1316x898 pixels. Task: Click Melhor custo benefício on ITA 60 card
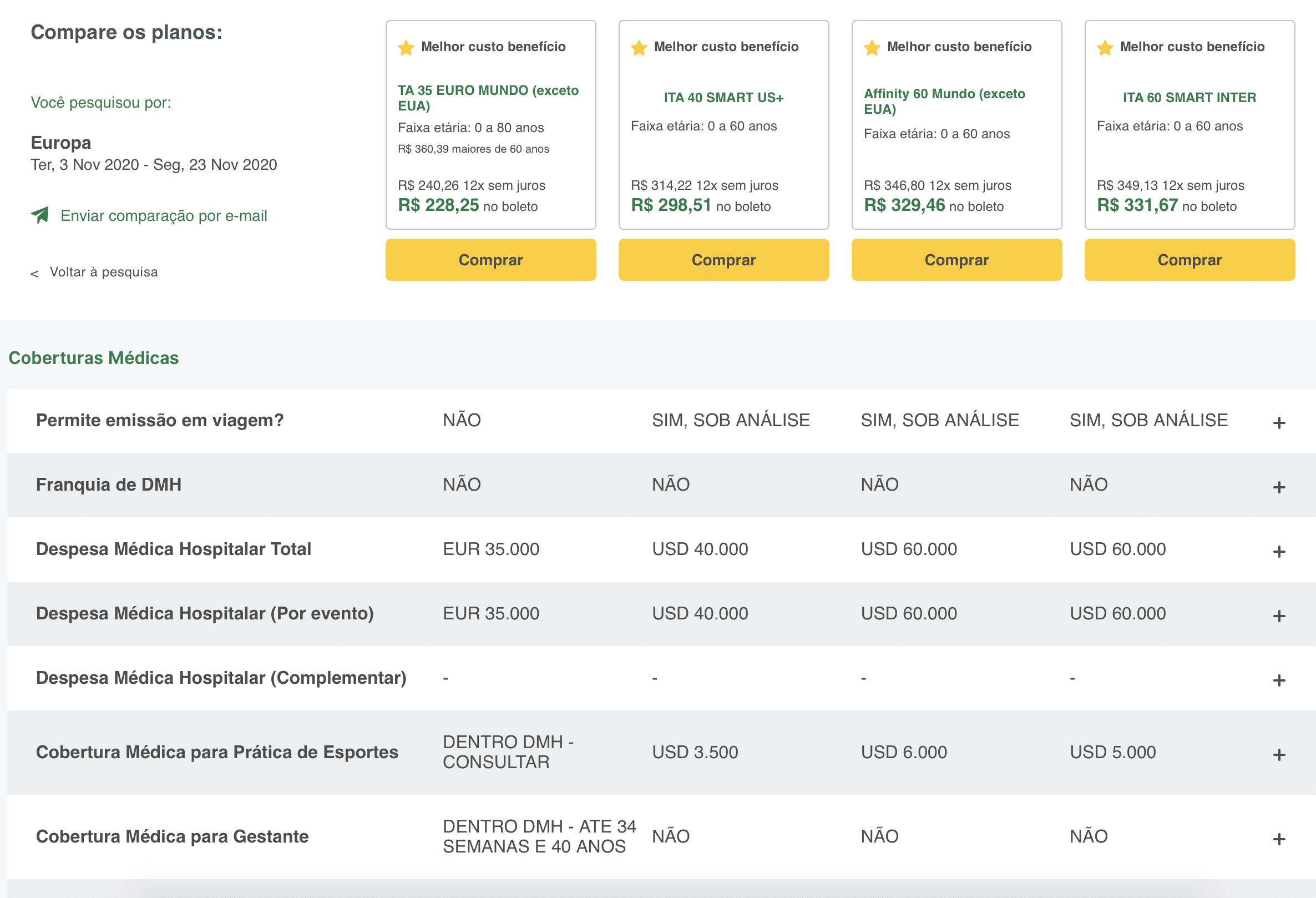click(1192, 47)
